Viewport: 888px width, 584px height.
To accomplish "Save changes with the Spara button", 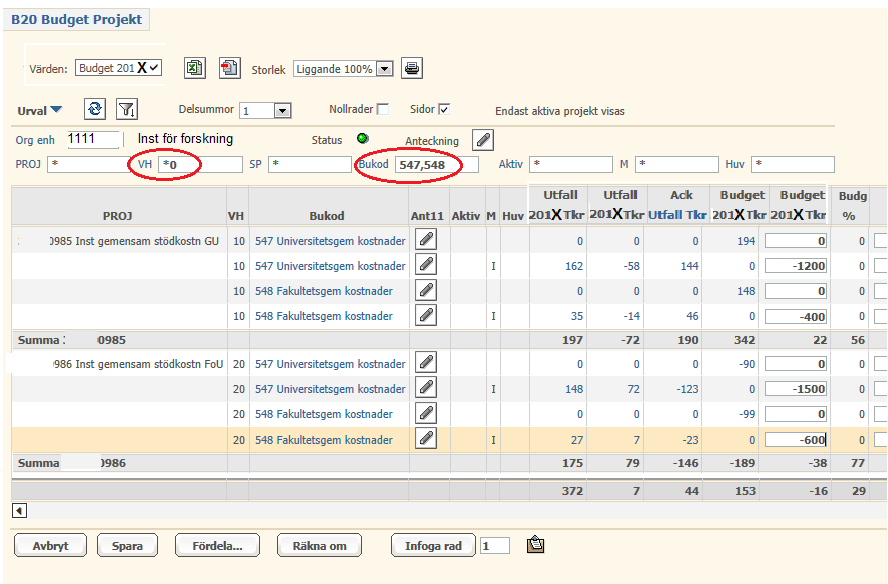I will [x=127, y=545].
